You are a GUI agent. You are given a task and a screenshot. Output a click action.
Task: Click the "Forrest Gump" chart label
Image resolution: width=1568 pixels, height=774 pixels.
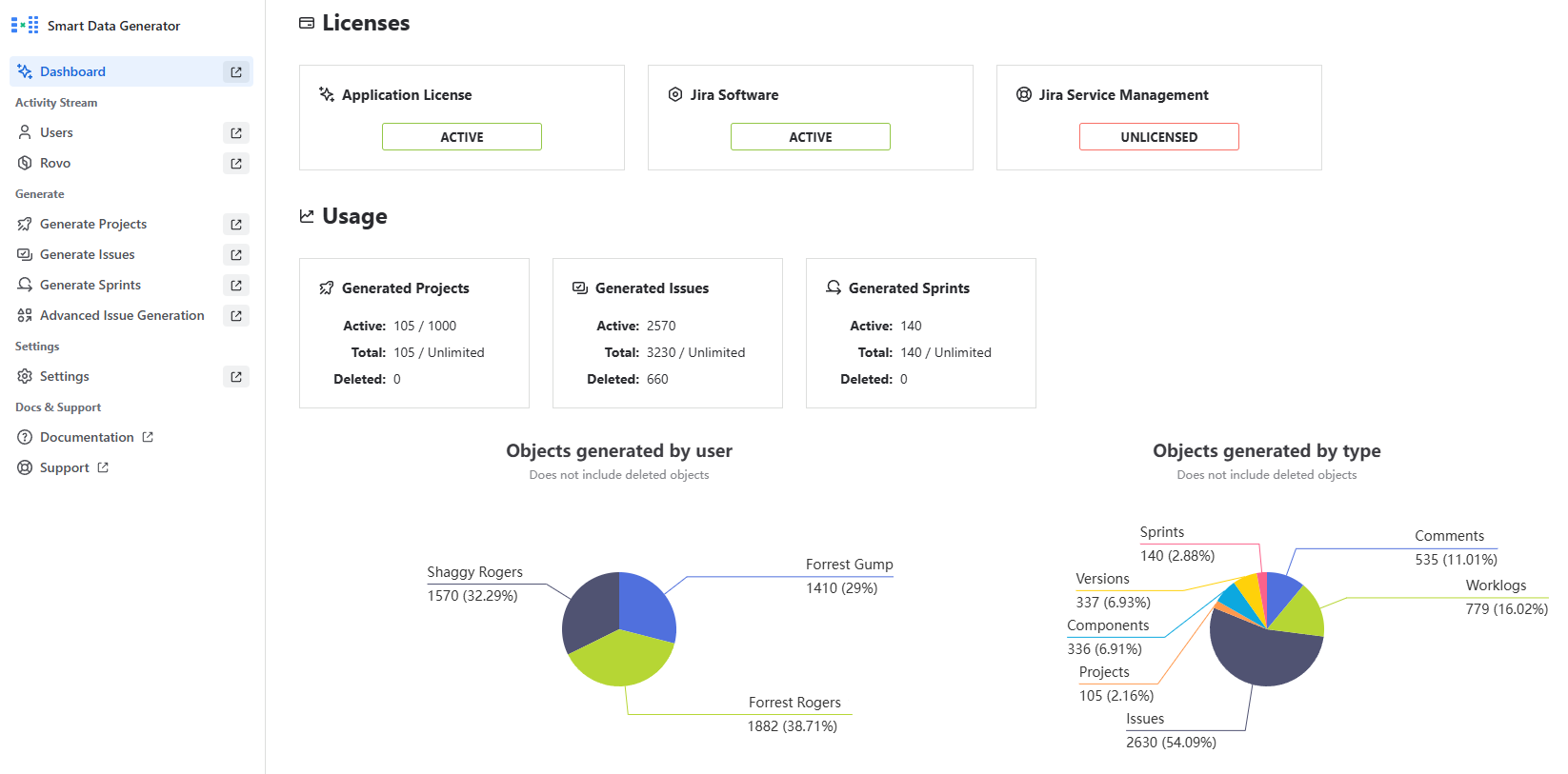click(x=850, y=565)
